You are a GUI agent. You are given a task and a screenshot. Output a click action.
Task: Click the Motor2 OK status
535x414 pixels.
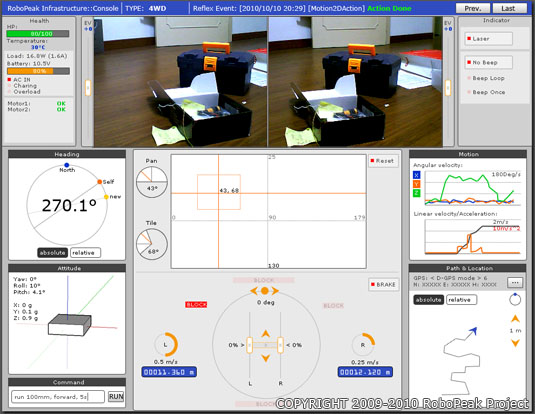point(61,110)
